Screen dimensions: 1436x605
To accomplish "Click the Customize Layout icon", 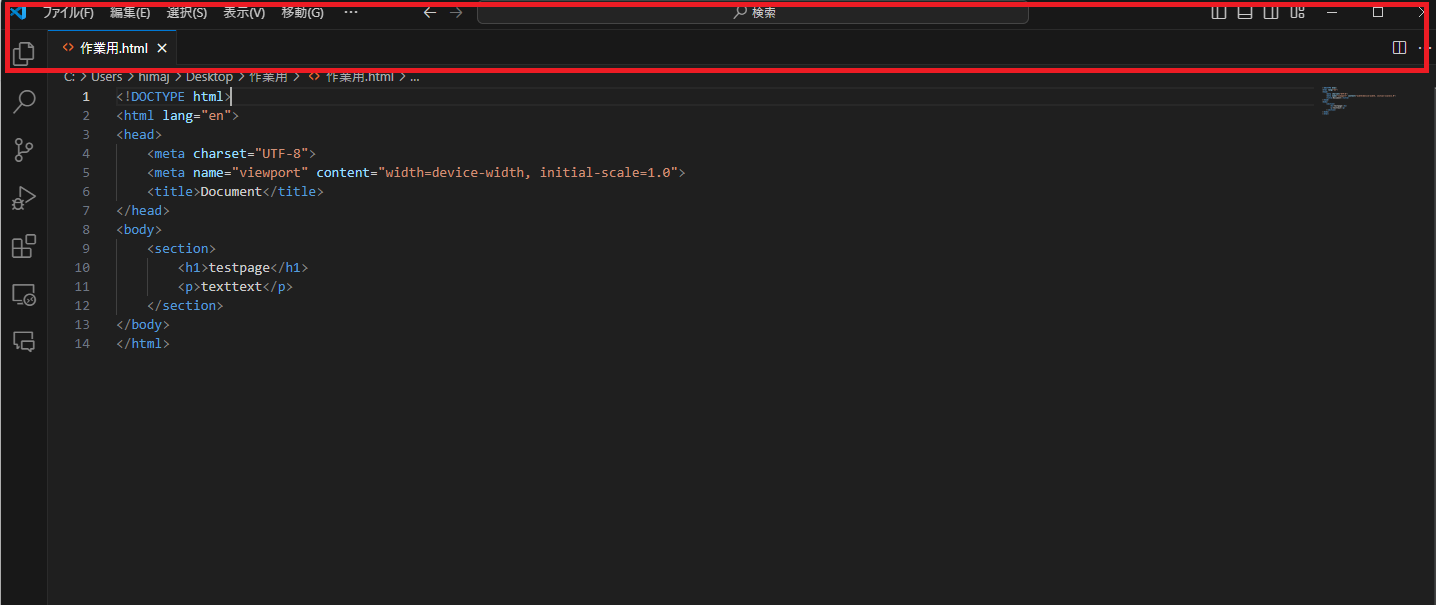I will click(1297, 12).
